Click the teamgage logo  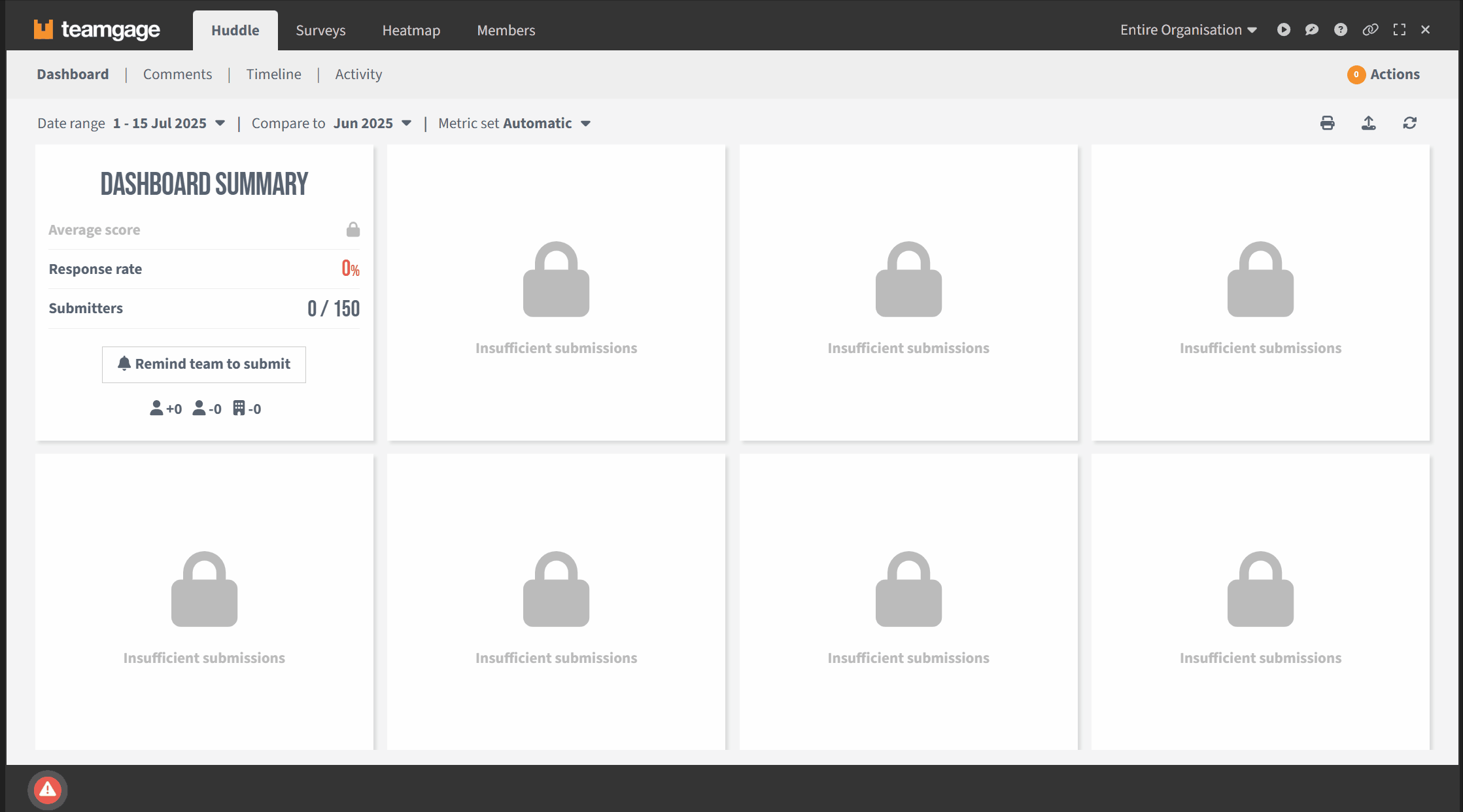[x=97, y=30]
